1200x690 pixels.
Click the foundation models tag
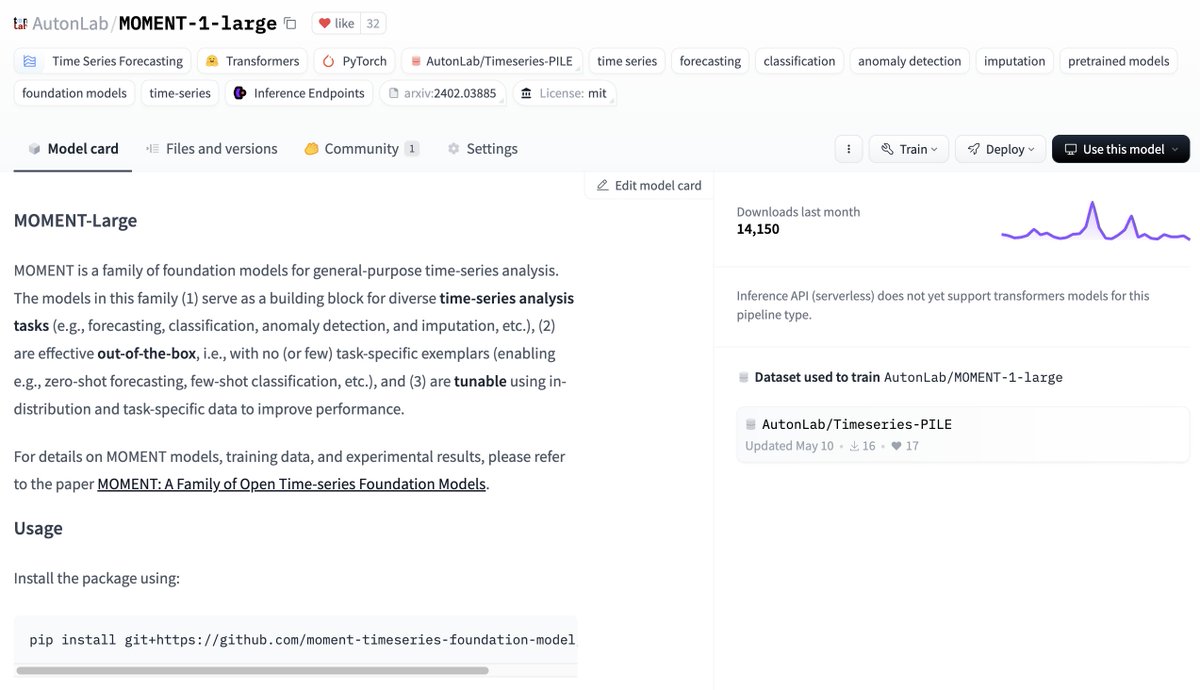pyautogui.click(x=75, y=93)
